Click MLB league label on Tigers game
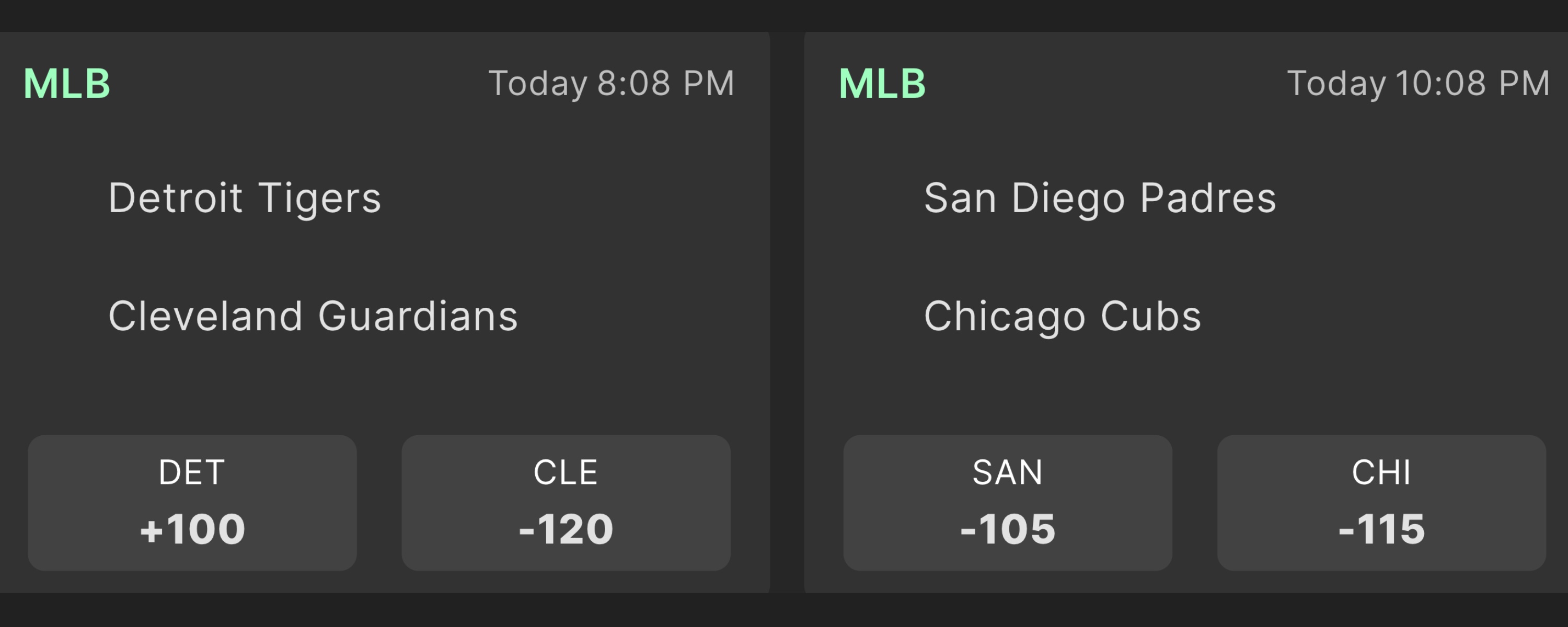This screenshot has width=1568, height=627. point(67,84)
